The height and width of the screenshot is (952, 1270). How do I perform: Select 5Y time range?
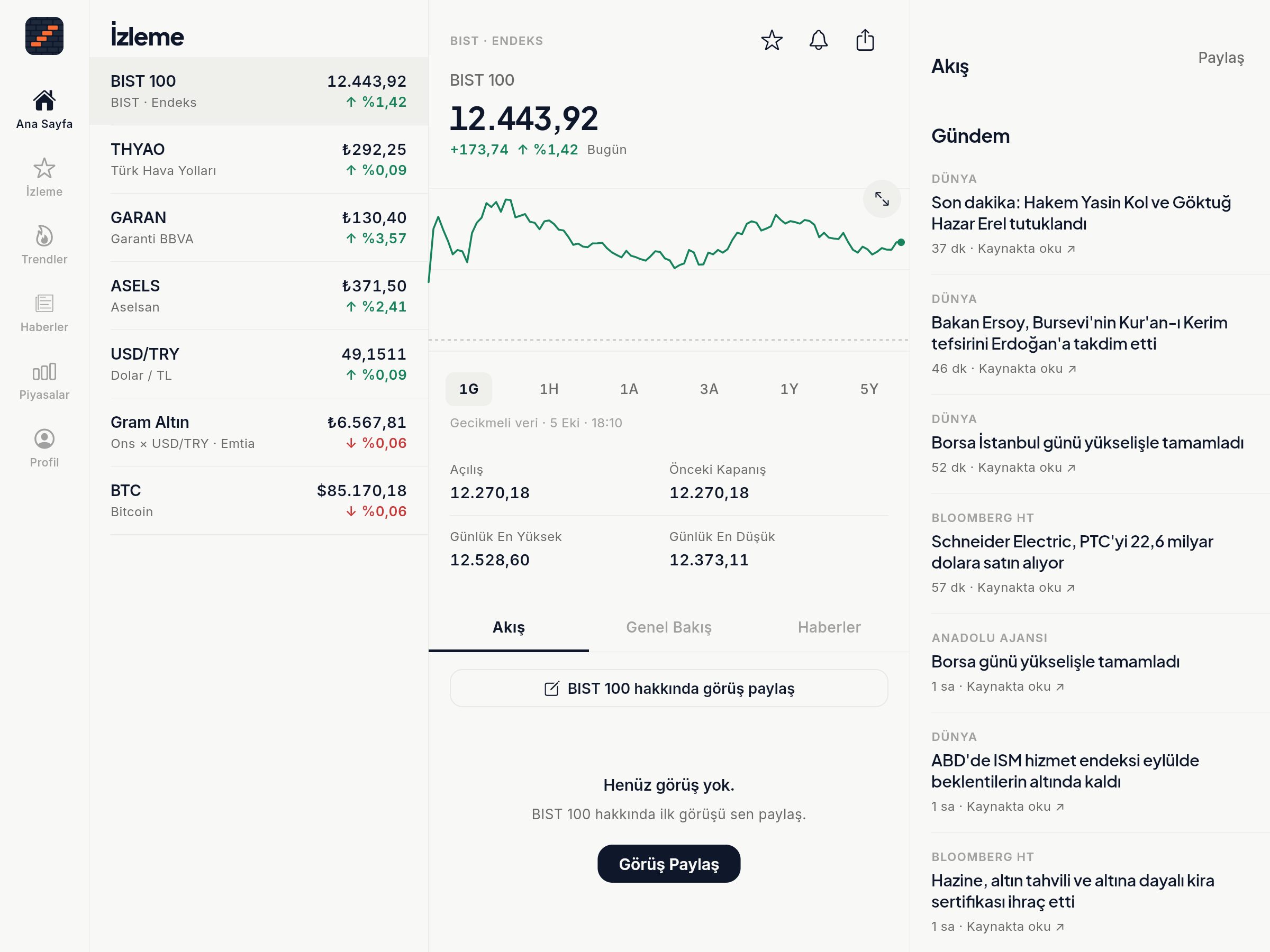tap(869, 389)
